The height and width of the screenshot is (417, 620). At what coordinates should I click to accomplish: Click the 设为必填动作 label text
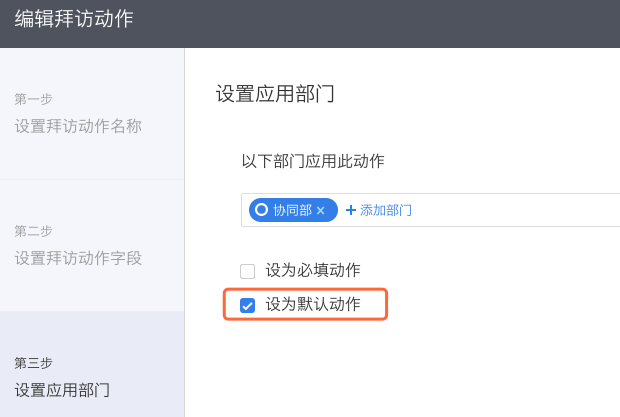click(313, 270)
